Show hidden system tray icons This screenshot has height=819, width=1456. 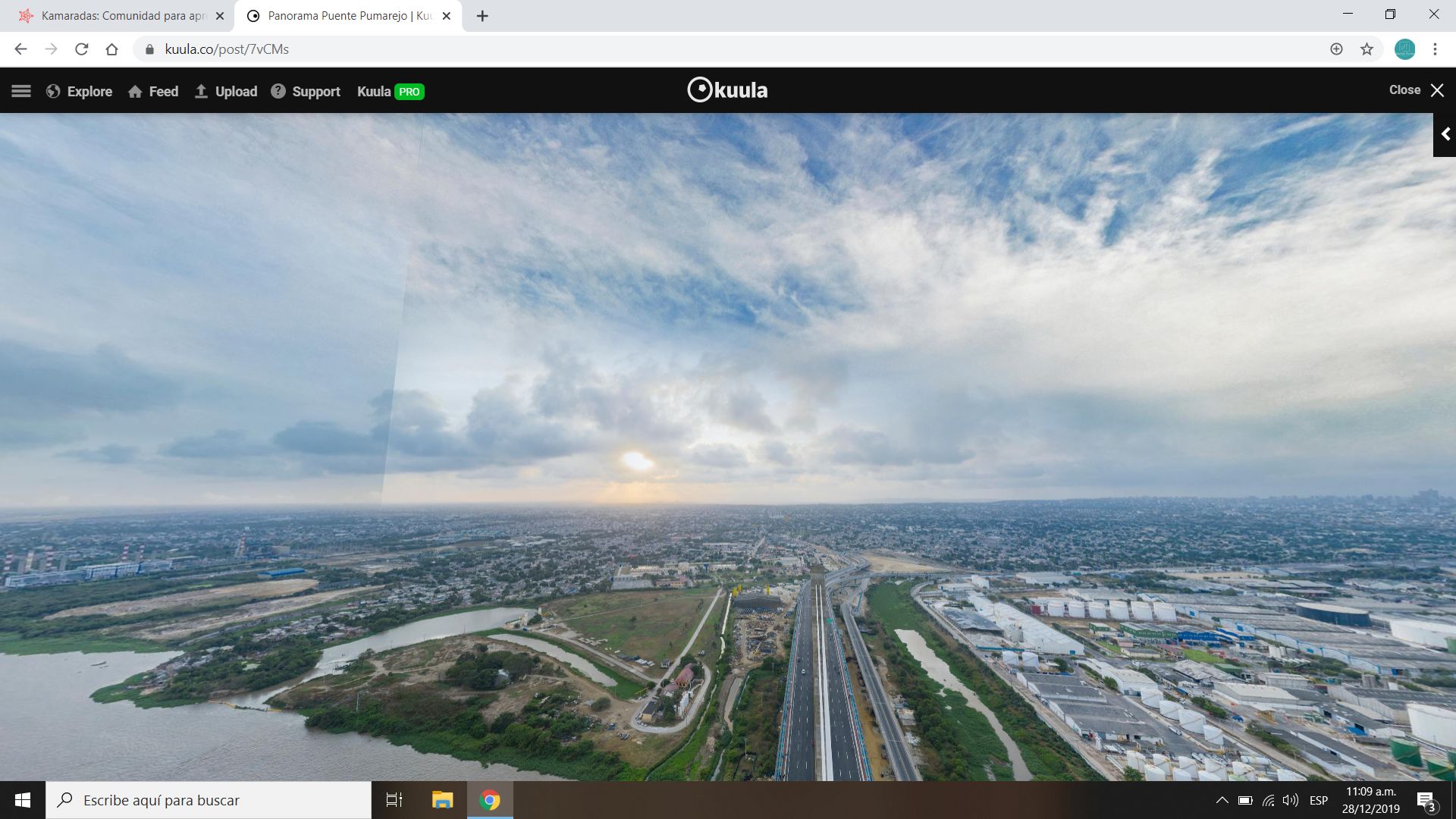[x=1222, y=800]
